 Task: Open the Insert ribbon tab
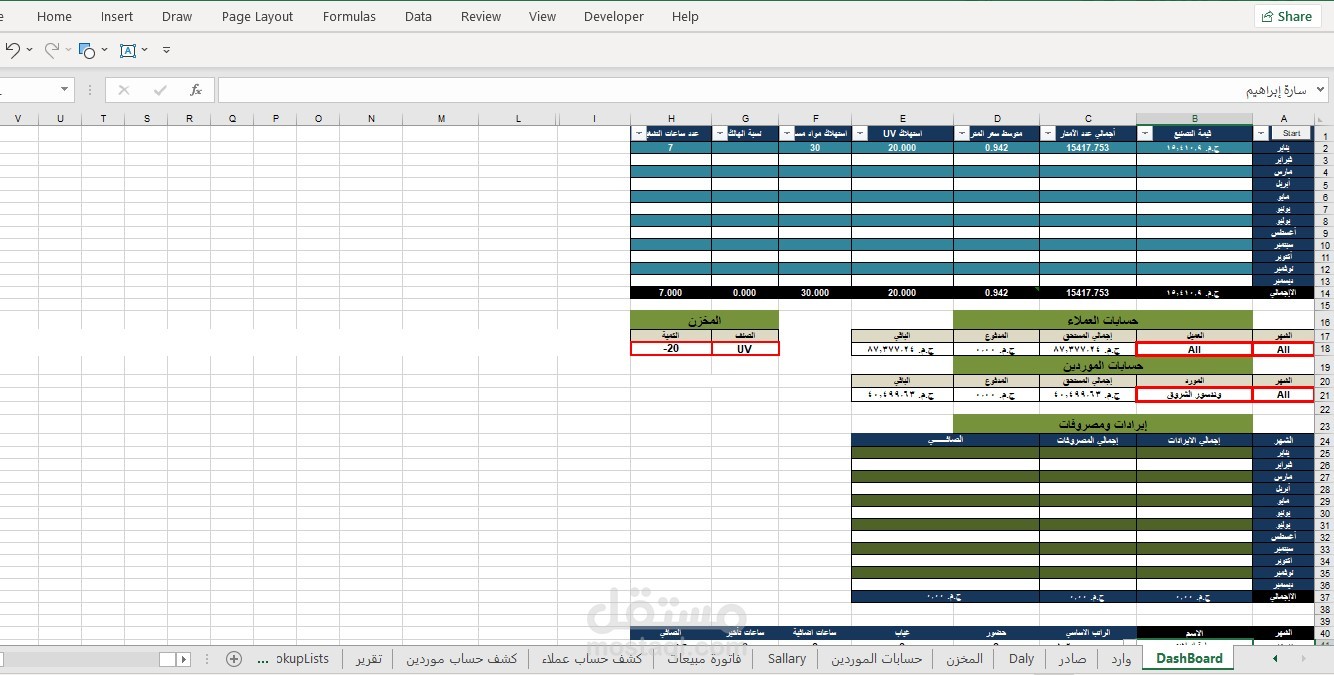point(117,17)
